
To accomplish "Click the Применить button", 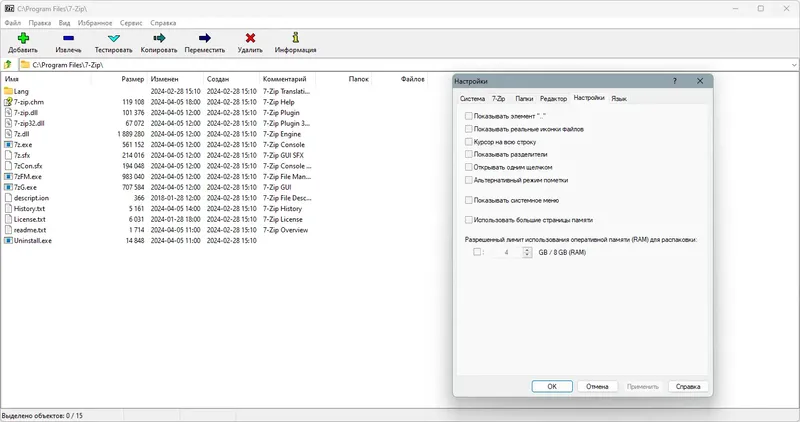I will click(x=643, y=386).
